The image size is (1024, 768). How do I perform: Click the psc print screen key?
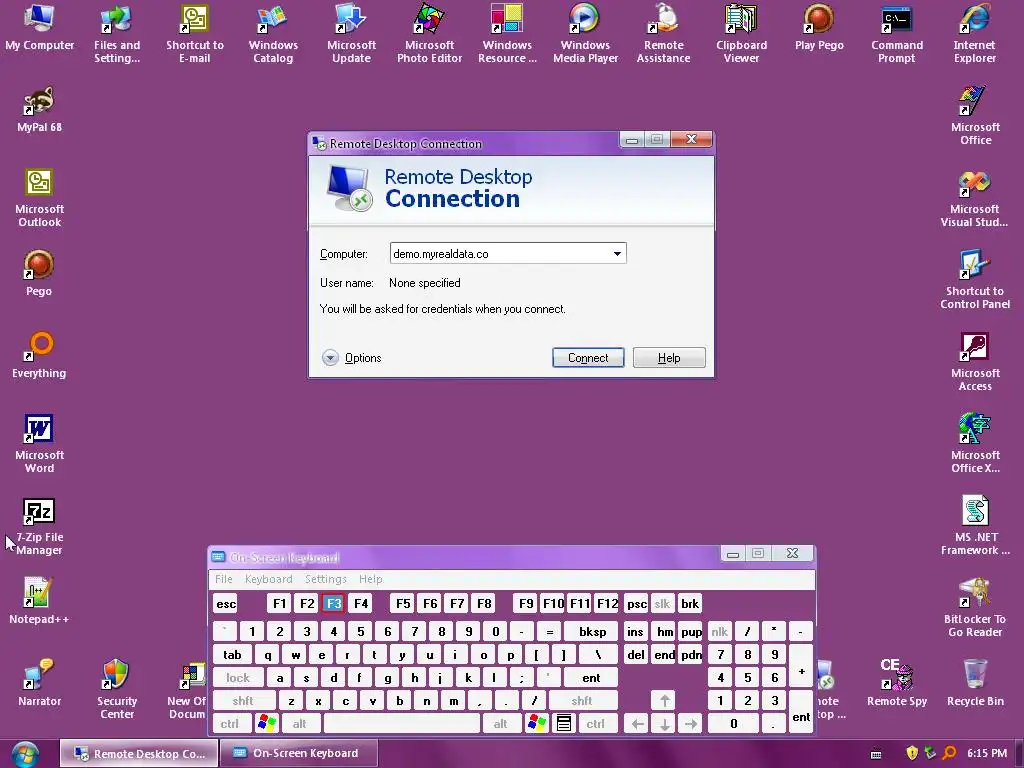tap(636, 604)
